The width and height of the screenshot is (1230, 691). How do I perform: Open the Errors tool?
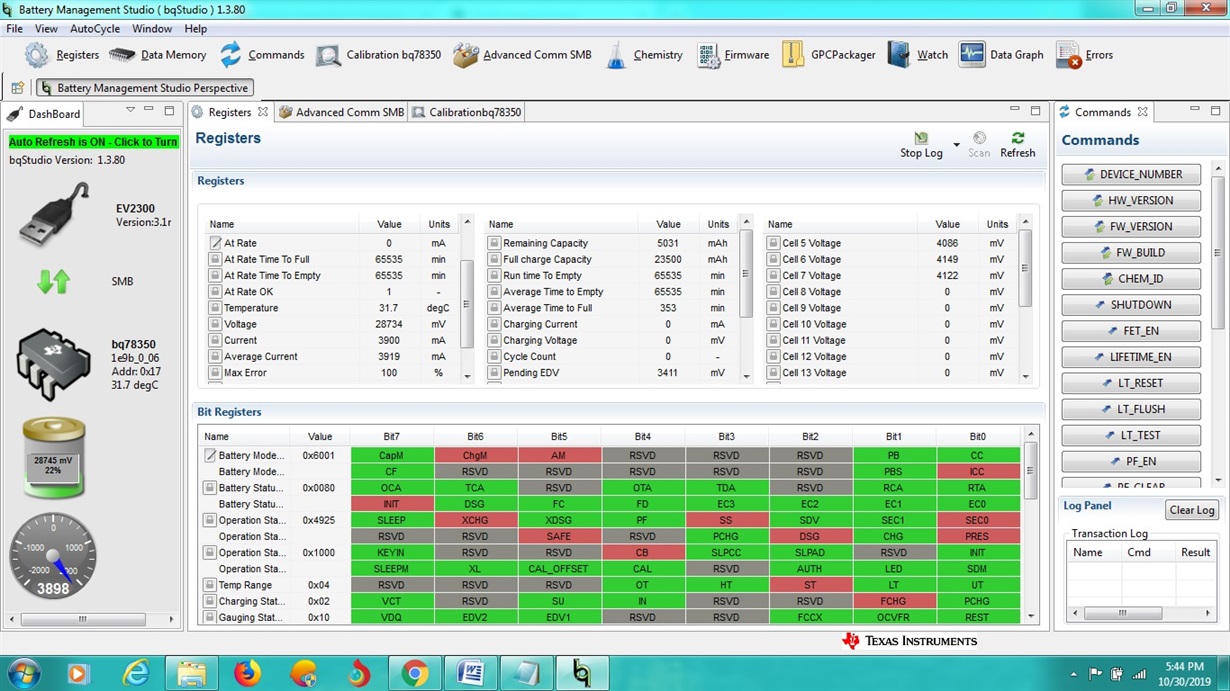(1084, 55)
